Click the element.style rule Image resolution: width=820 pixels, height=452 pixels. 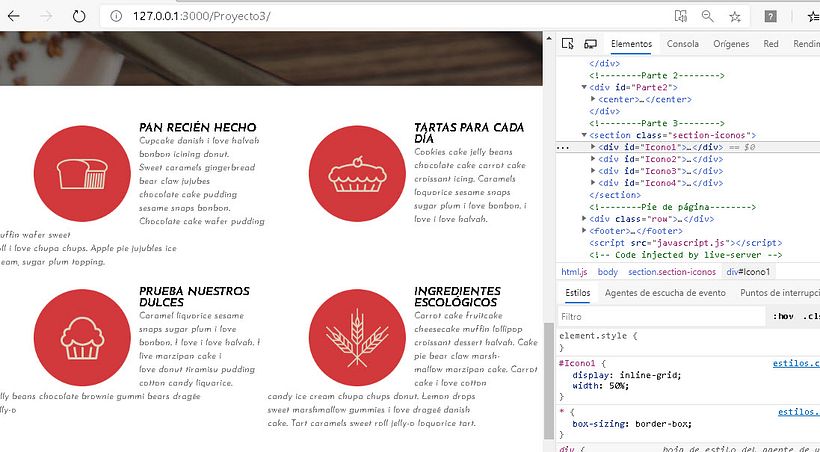coord(598,336)
